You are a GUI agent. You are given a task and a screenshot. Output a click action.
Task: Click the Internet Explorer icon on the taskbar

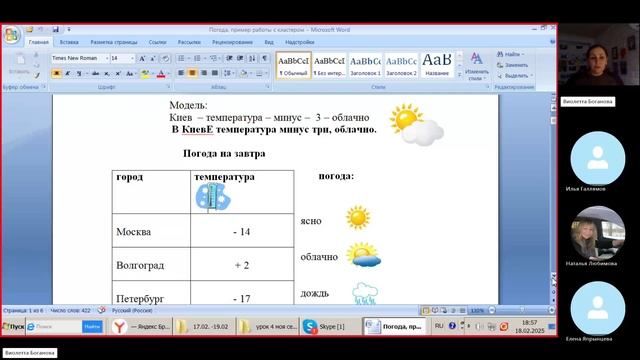pos(31,327)
